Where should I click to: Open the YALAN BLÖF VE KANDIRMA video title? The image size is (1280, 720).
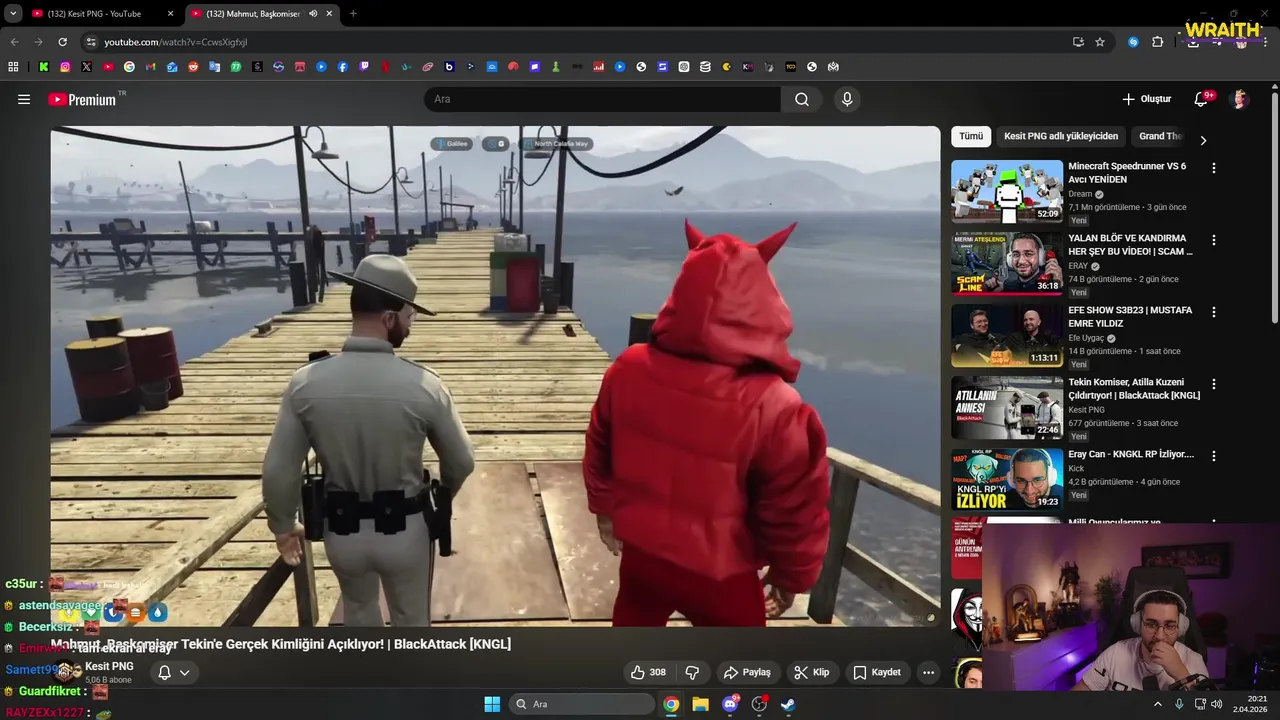[1130, 245]
